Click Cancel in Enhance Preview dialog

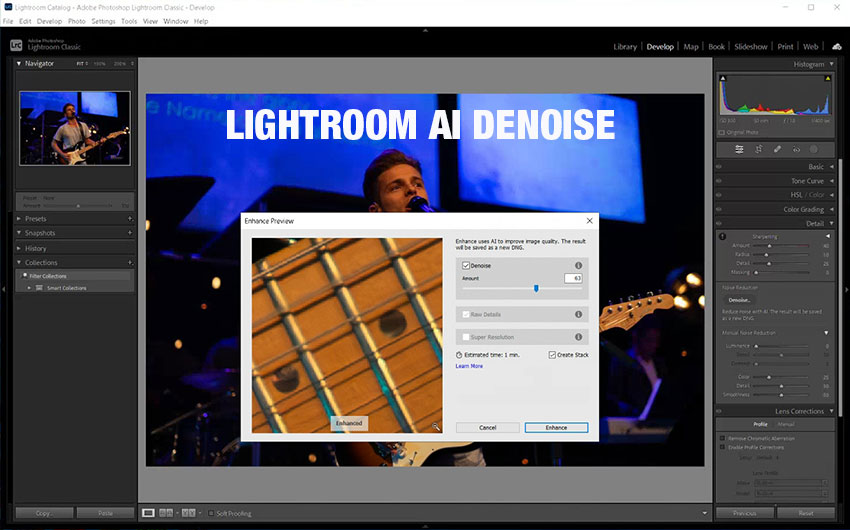pyautogui.click(x=487, y=428)
